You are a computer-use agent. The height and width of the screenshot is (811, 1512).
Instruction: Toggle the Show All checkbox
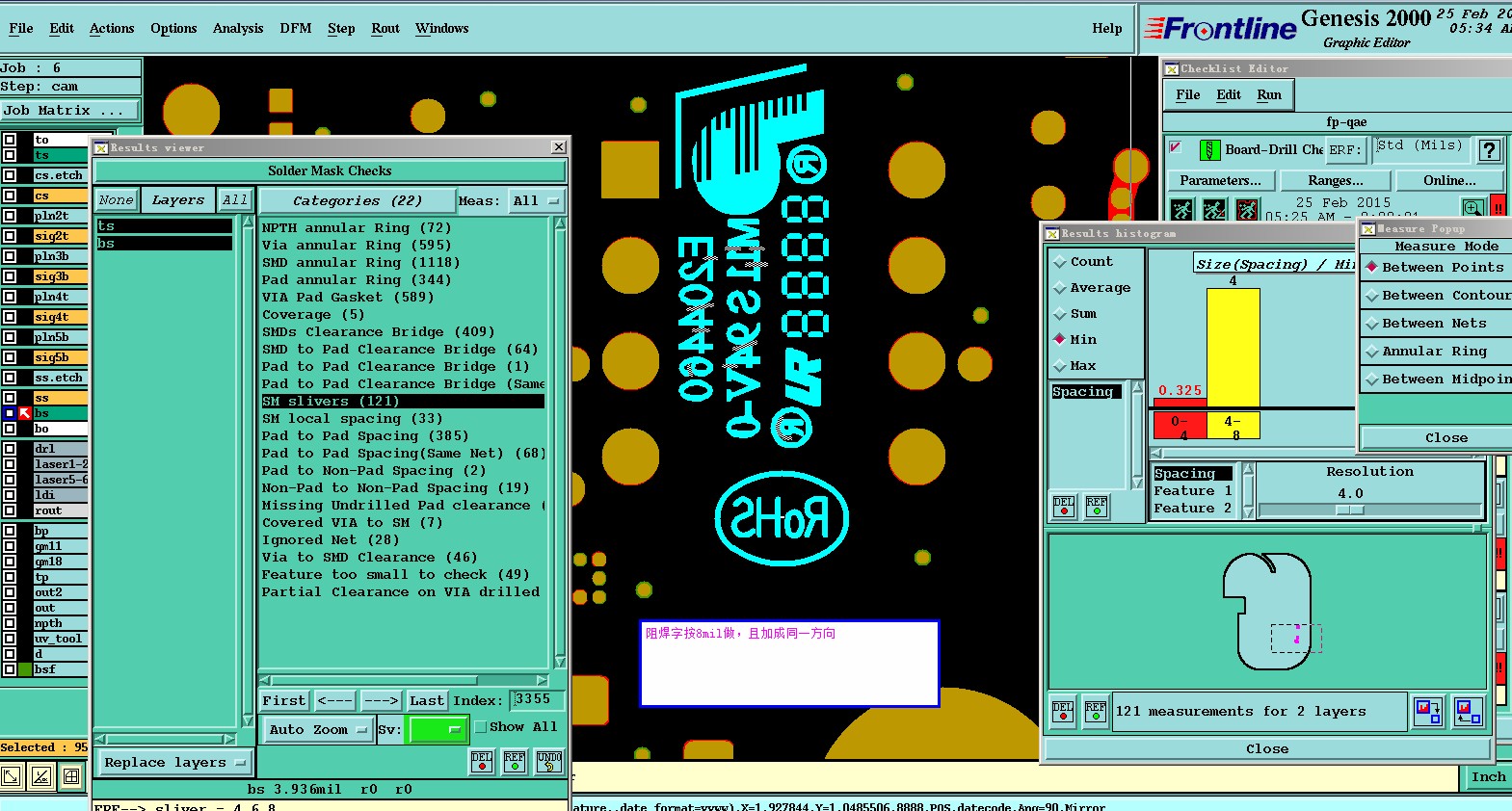point(480,727)
